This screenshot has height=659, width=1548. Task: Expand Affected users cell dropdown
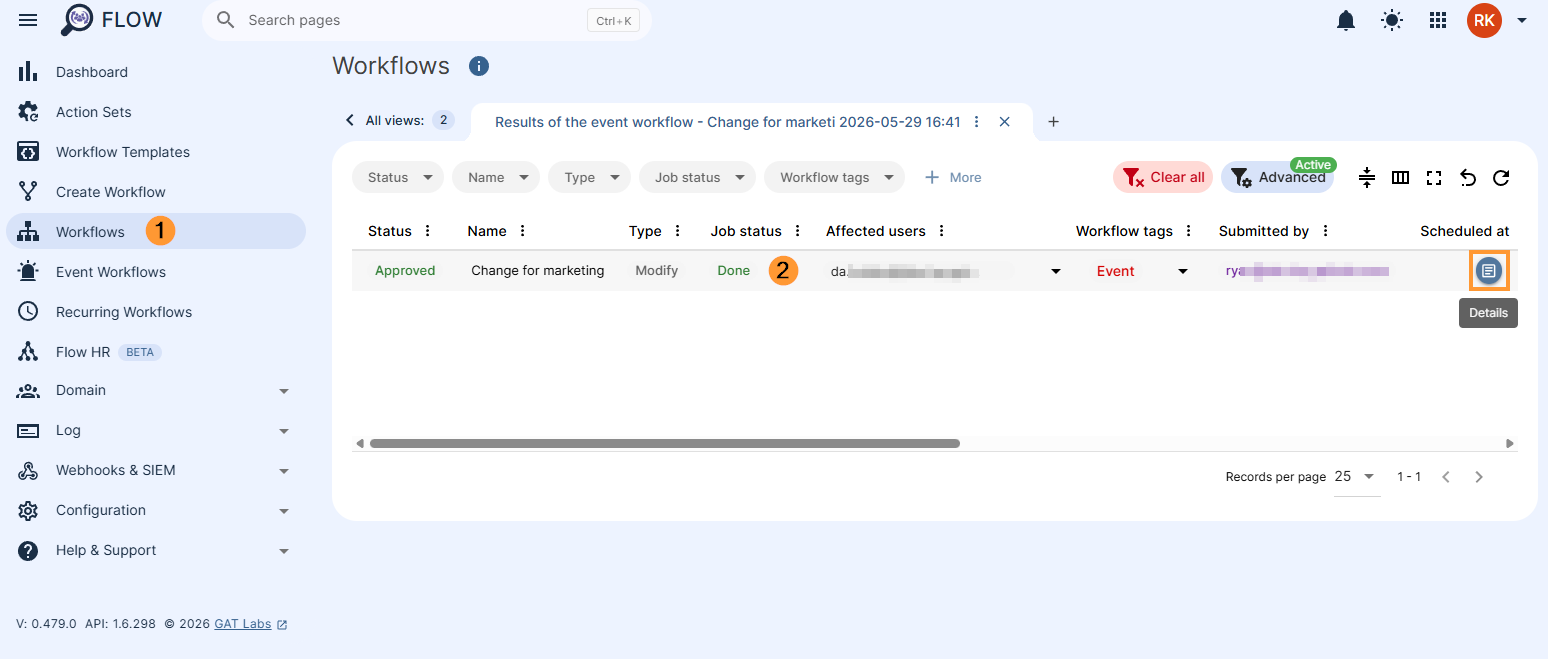click(1055, 271)
